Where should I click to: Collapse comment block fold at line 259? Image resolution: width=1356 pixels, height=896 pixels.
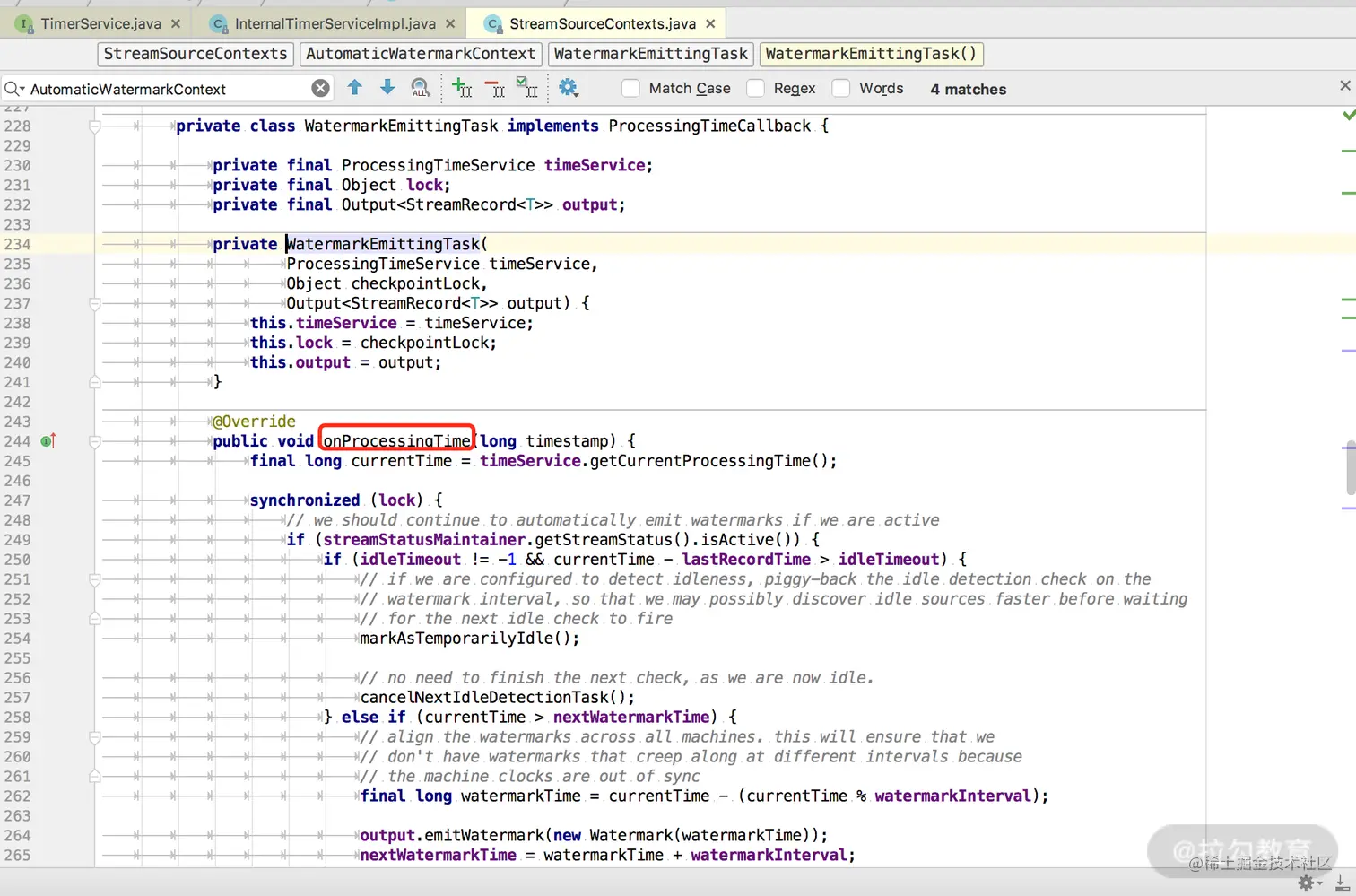tap(94, 737)
